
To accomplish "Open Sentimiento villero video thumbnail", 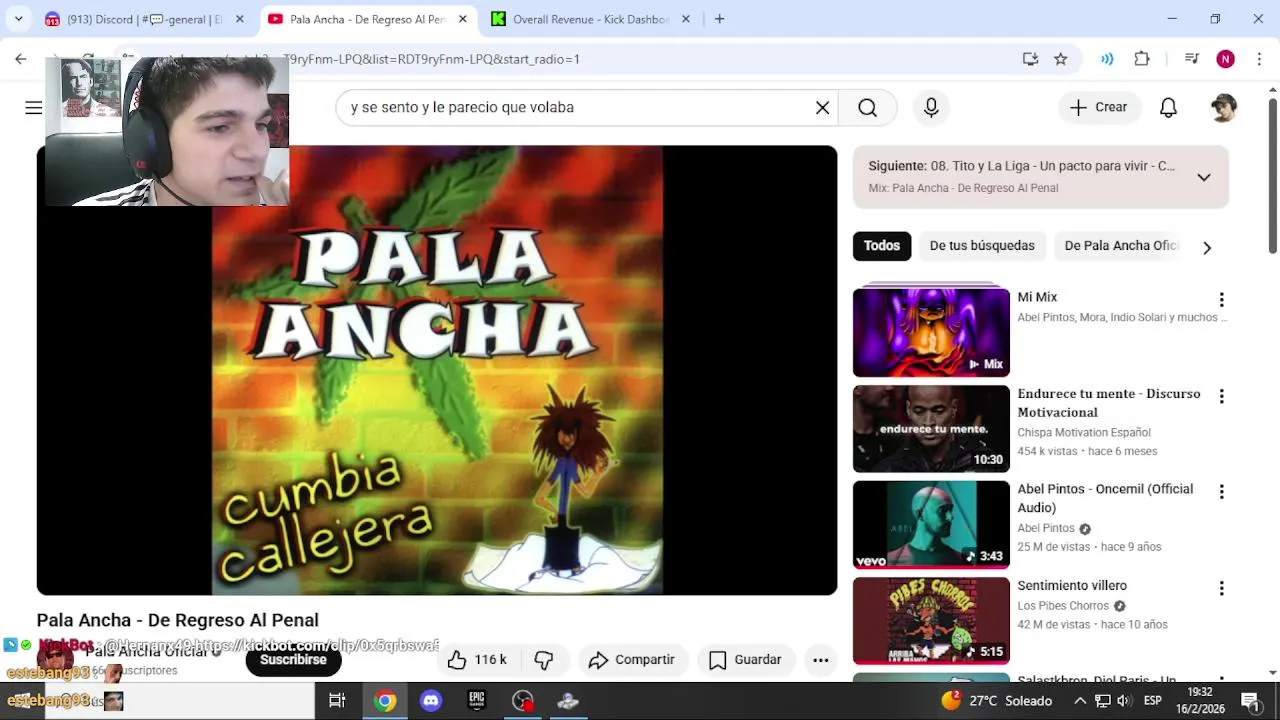I will [x=931, y=620].
